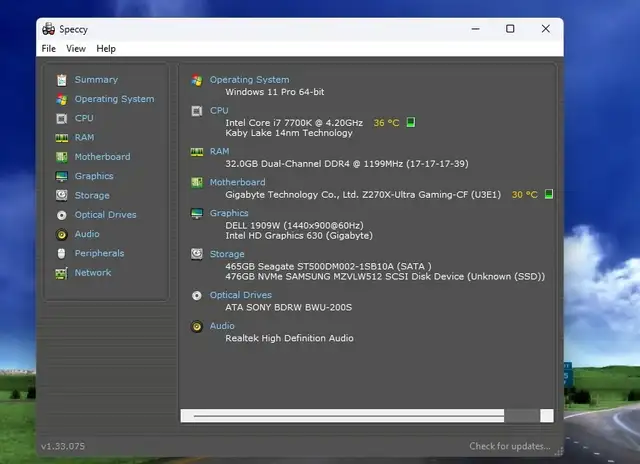Click the monitor icon beside the Graphics heading
Image resolution: width=640 pixels, height=464 pixels.
[x=197, y=213]
